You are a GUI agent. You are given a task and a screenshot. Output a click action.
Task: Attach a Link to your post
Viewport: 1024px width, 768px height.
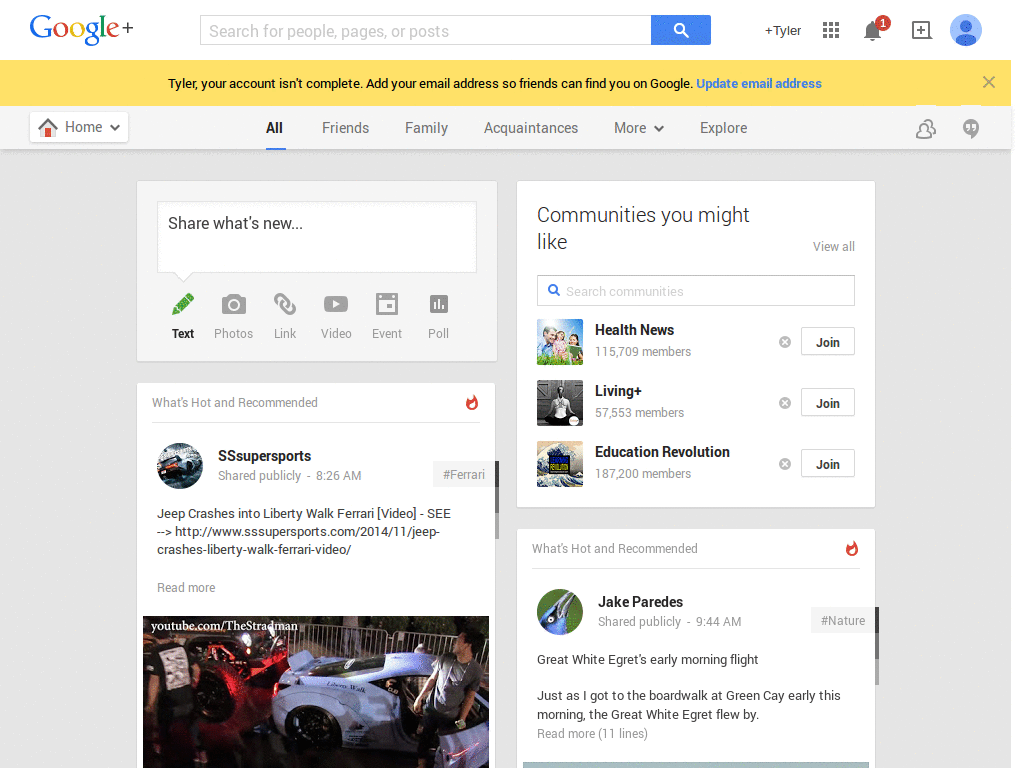[x=284, y=315]
